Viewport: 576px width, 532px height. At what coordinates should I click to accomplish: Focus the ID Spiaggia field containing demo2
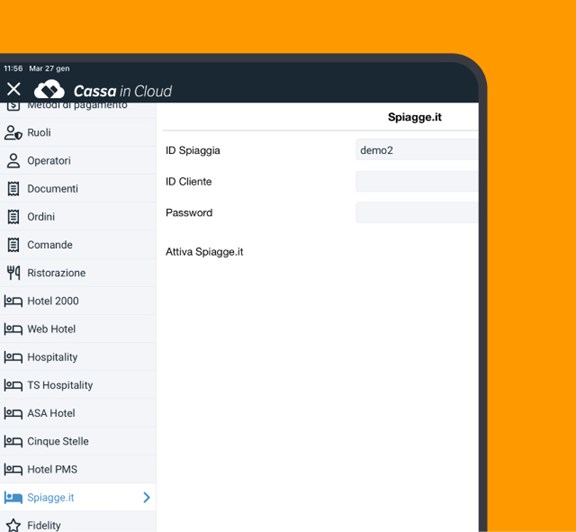point(417,150)
